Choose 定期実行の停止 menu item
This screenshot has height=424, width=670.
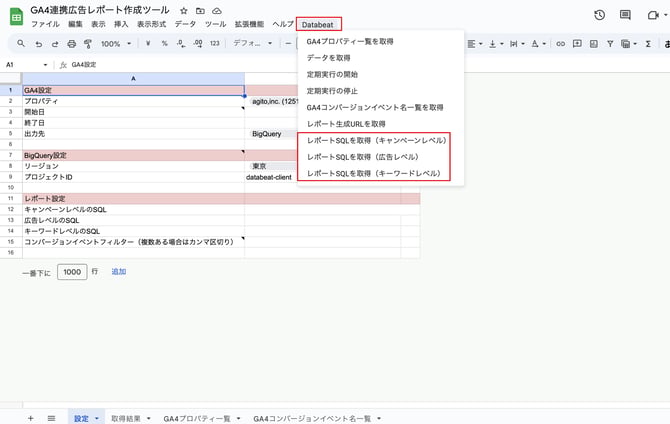coord(380,91)
